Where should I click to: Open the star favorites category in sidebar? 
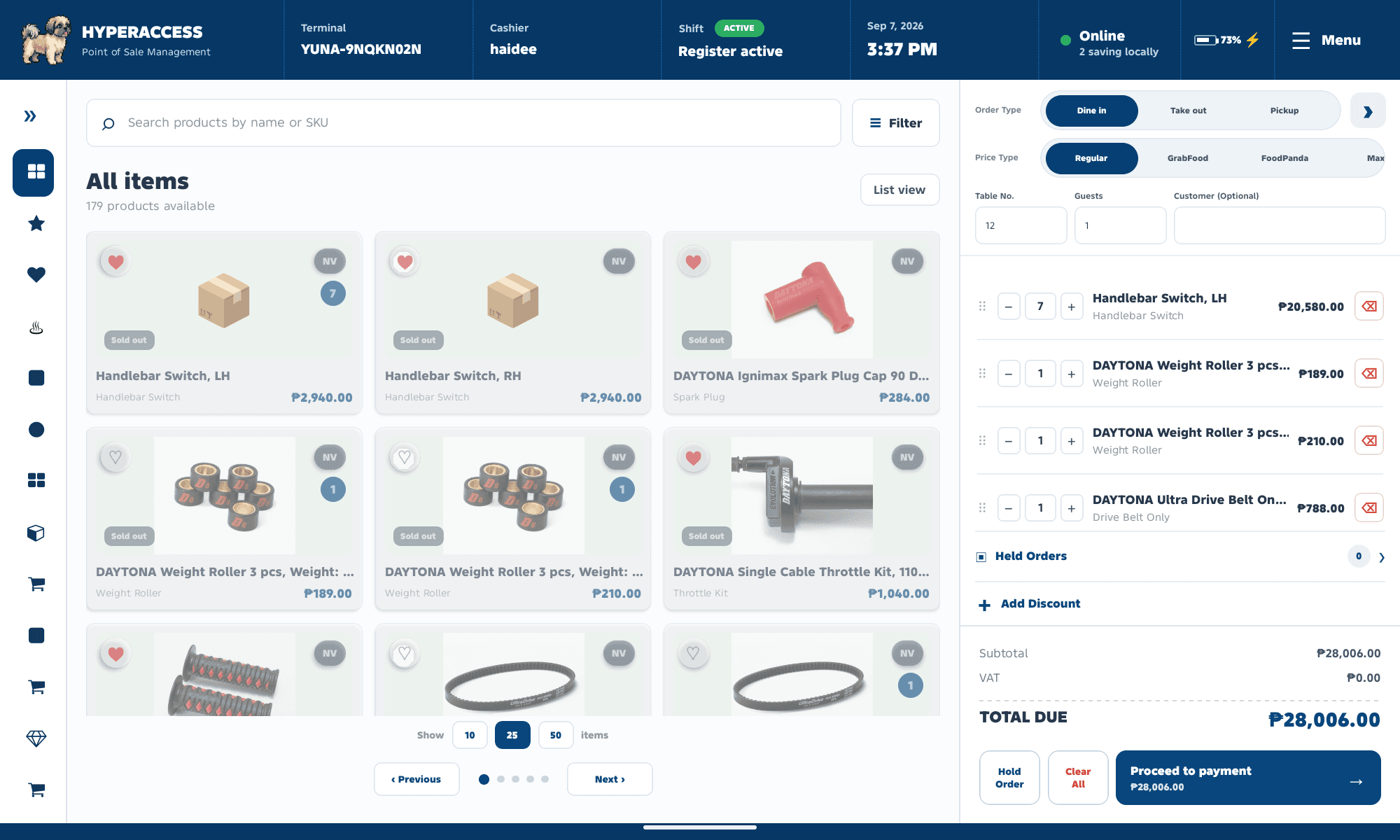coord(36,224)
